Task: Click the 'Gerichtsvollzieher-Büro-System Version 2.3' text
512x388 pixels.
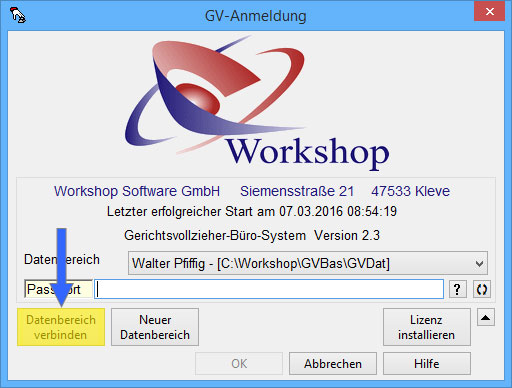Action: tap(252, 236)
